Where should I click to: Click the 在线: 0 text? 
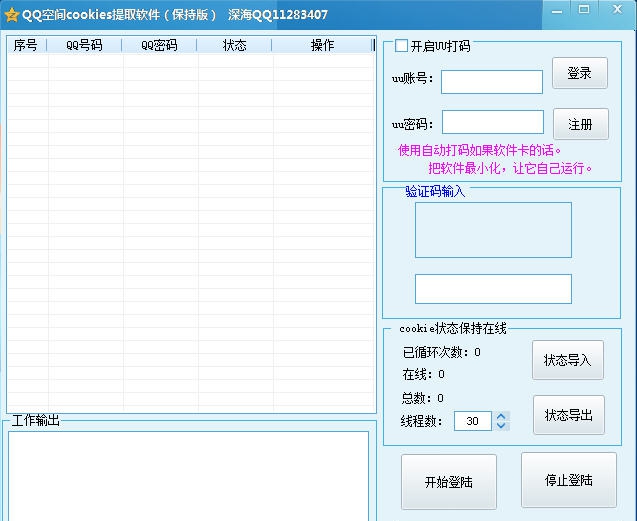click(x=423, y=374)
